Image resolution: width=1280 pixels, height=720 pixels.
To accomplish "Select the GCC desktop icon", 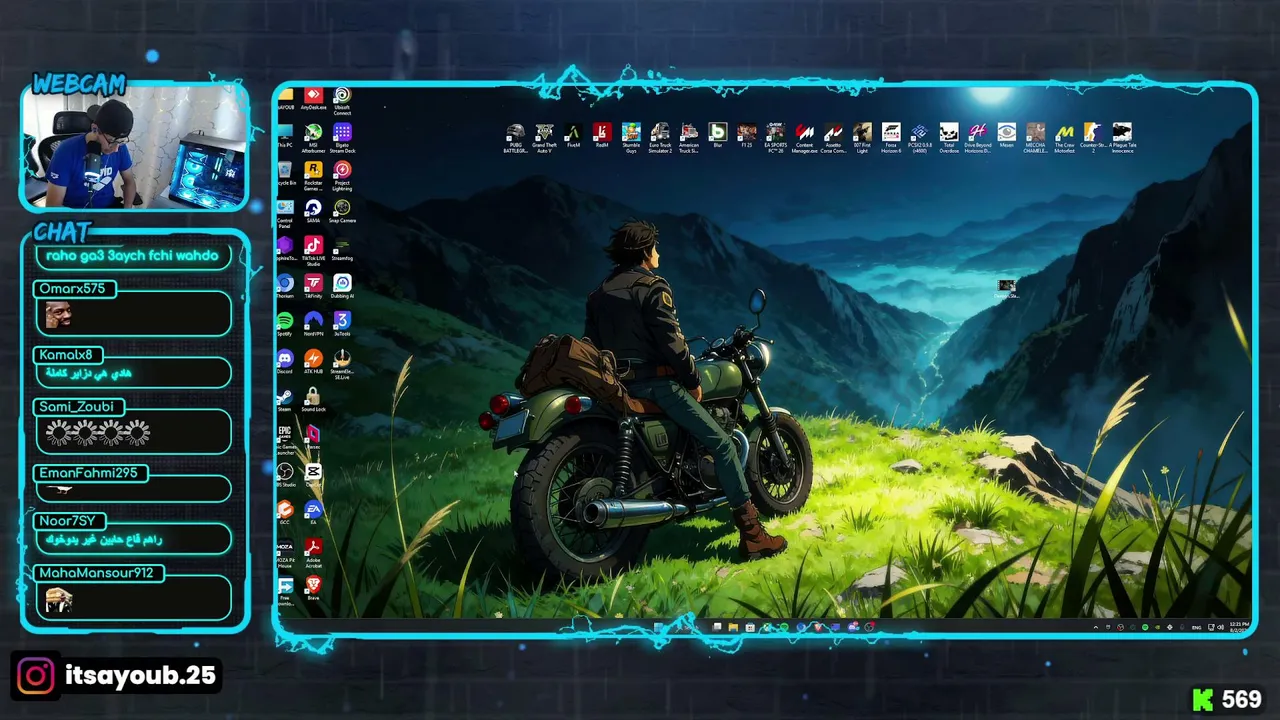I will [285, 513].
